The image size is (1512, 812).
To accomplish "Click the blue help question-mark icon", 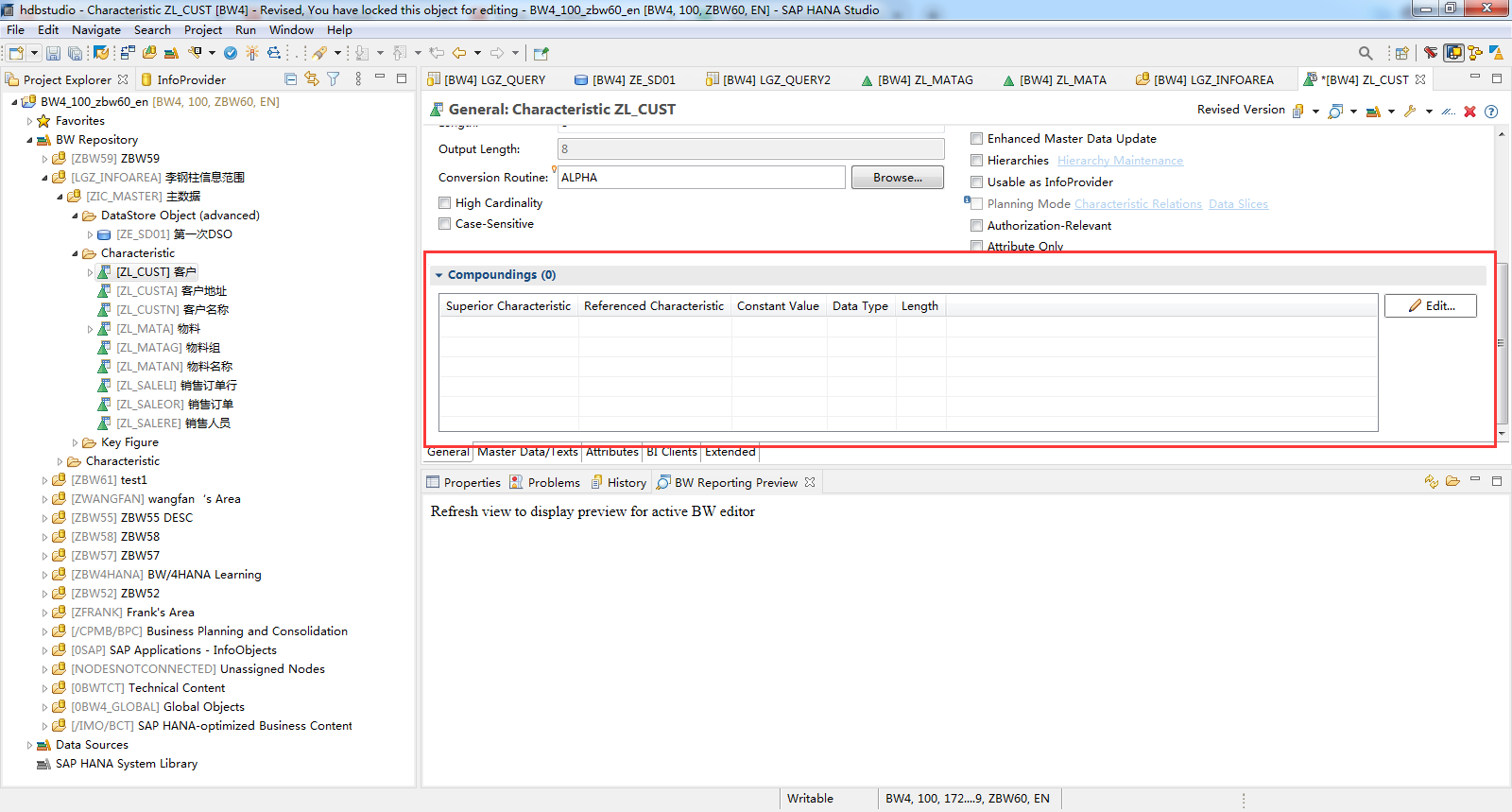I will (x=1491, y=112).
